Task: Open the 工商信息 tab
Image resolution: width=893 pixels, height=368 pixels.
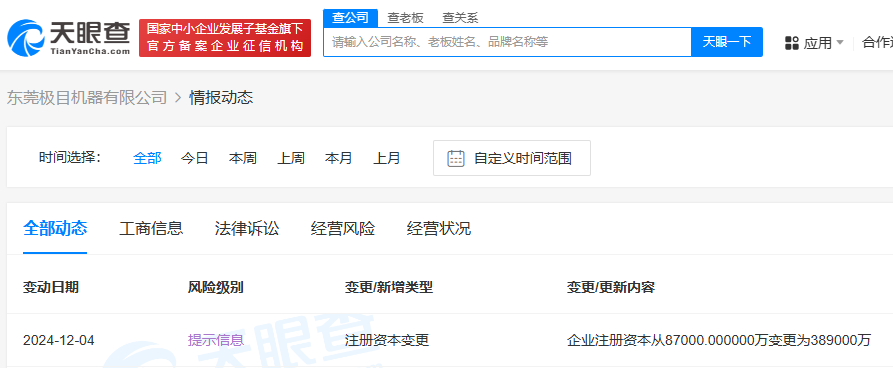Action: pos(151,228)
